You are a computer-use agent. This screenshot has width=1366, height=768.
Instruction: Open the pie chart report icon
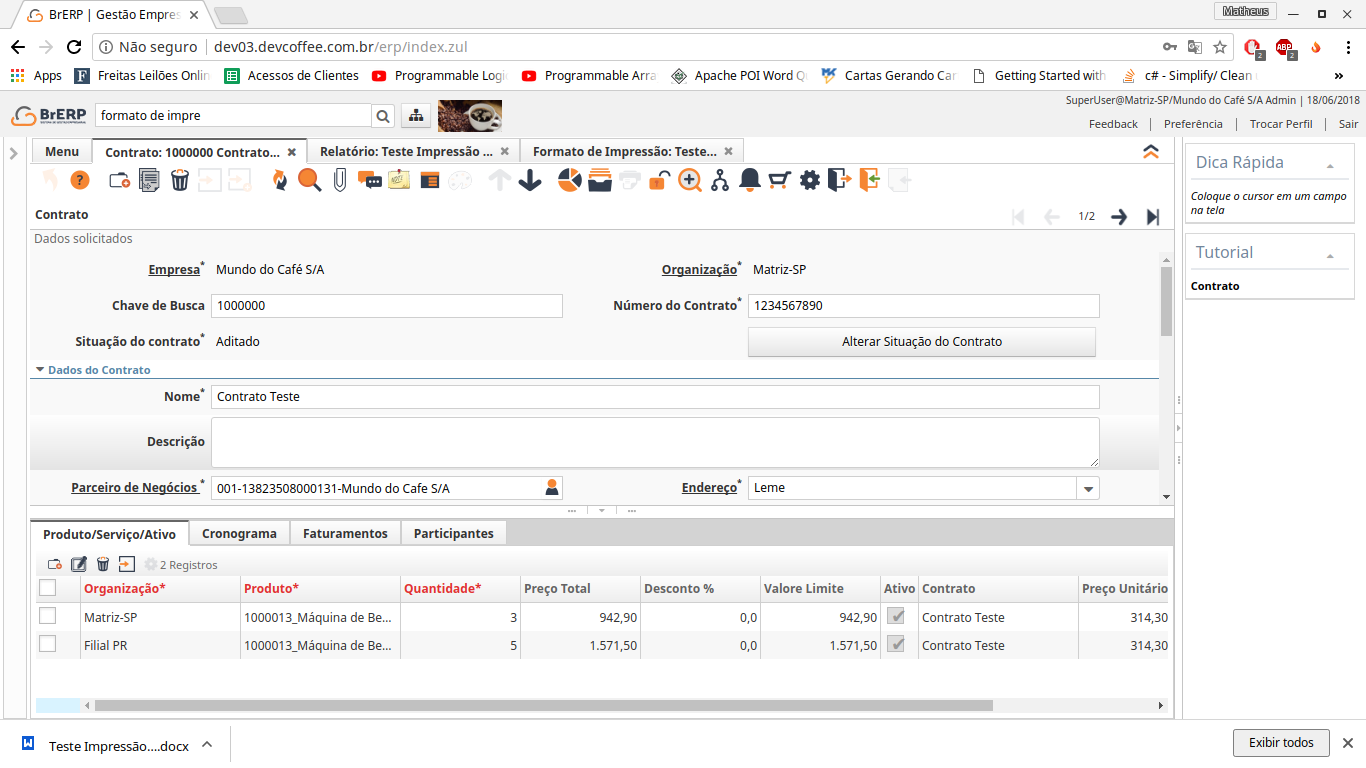point(569,180)
